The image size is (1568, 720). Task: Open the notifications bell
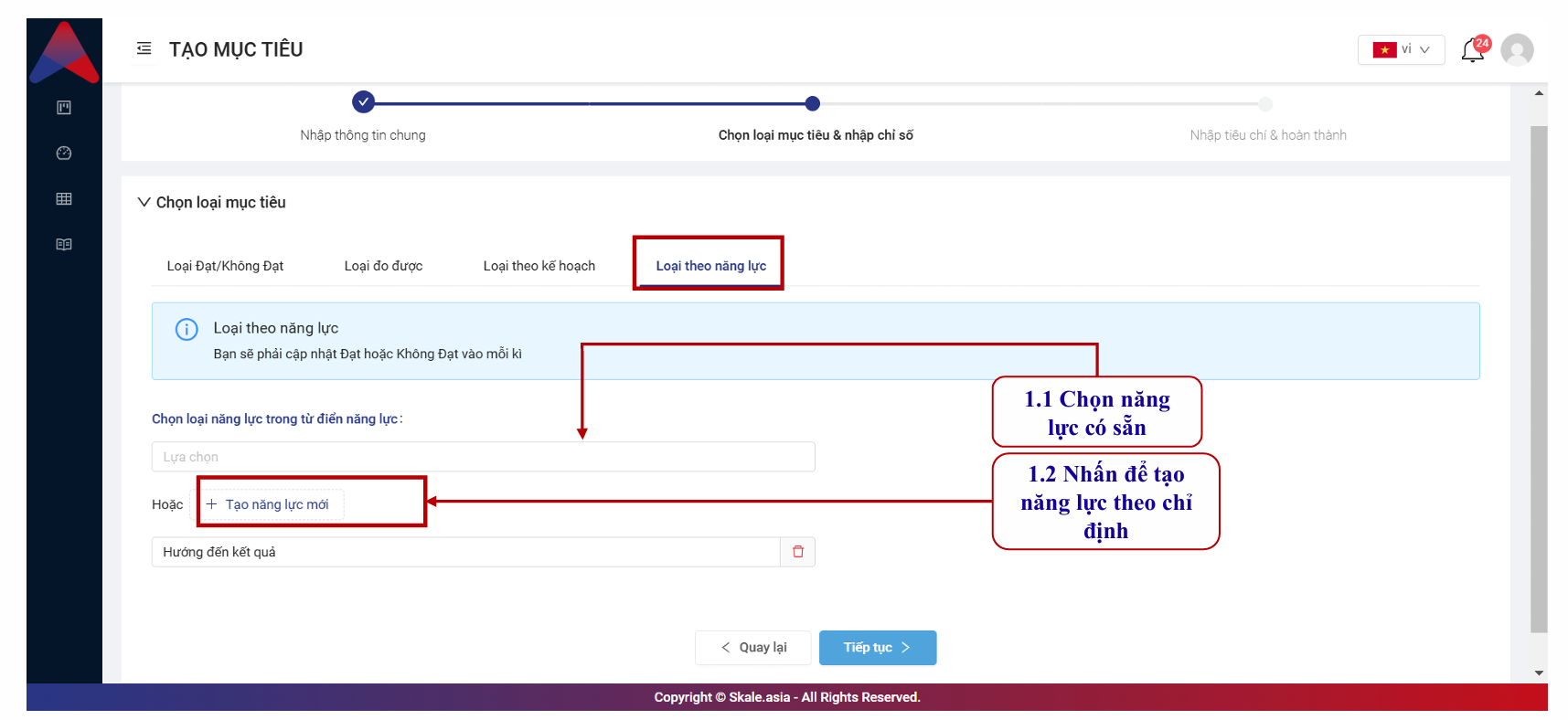point(1472,50)
